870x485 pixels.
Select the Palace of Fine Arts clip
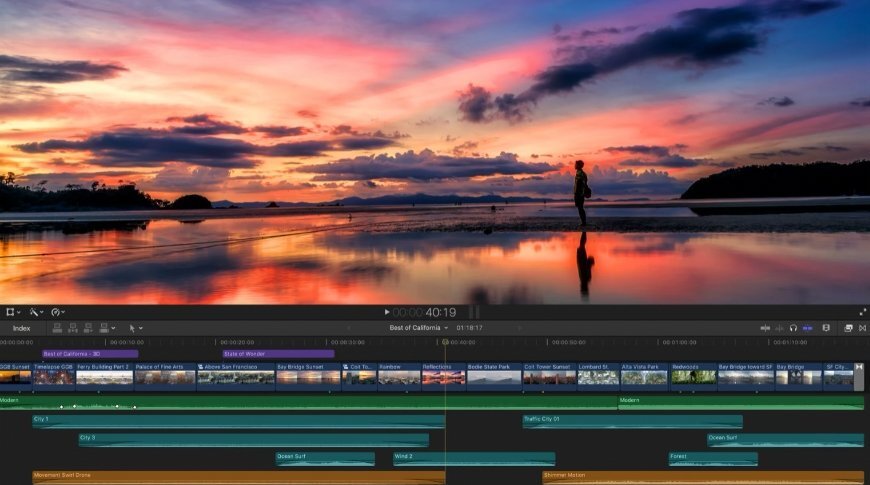(165, 375)
